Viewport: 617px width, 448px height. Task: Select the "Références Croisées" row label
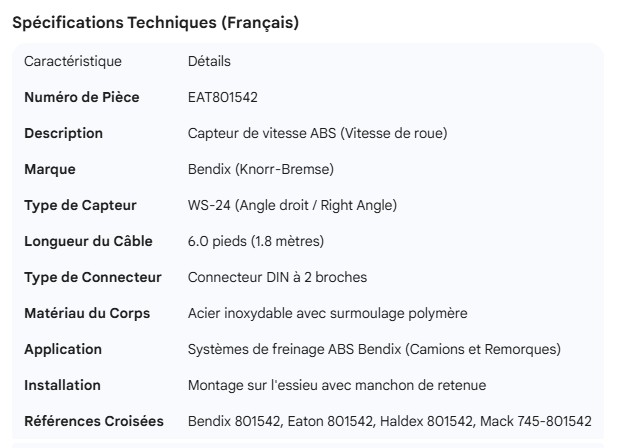point(94,421)
